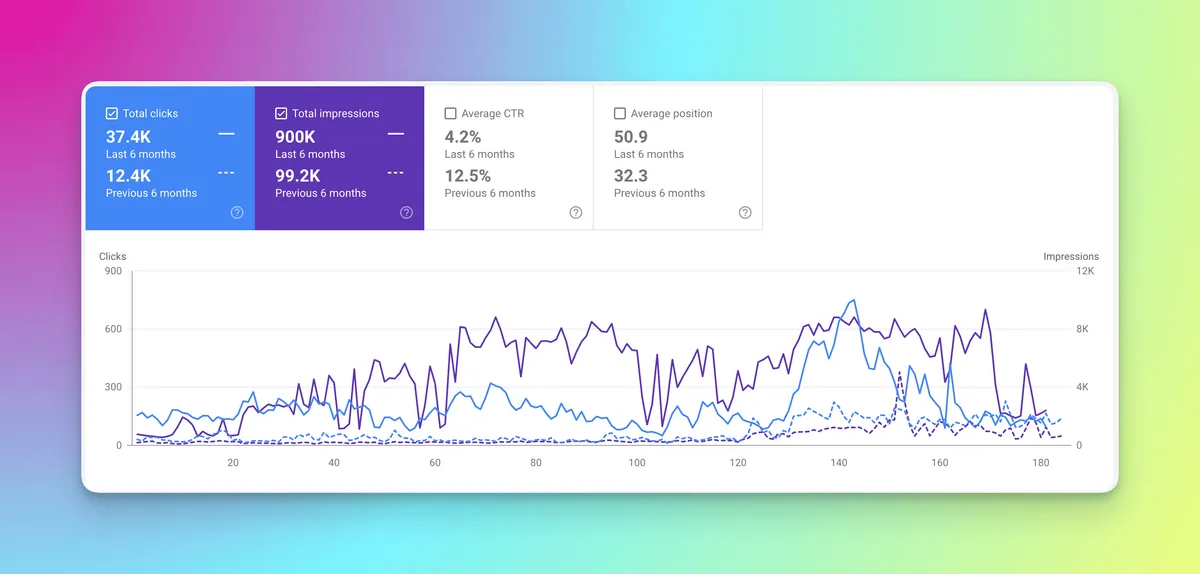This screenshot has width=1200, height=574.
Task: Click the Clicks axis label
Action: [x=113, y=257]
